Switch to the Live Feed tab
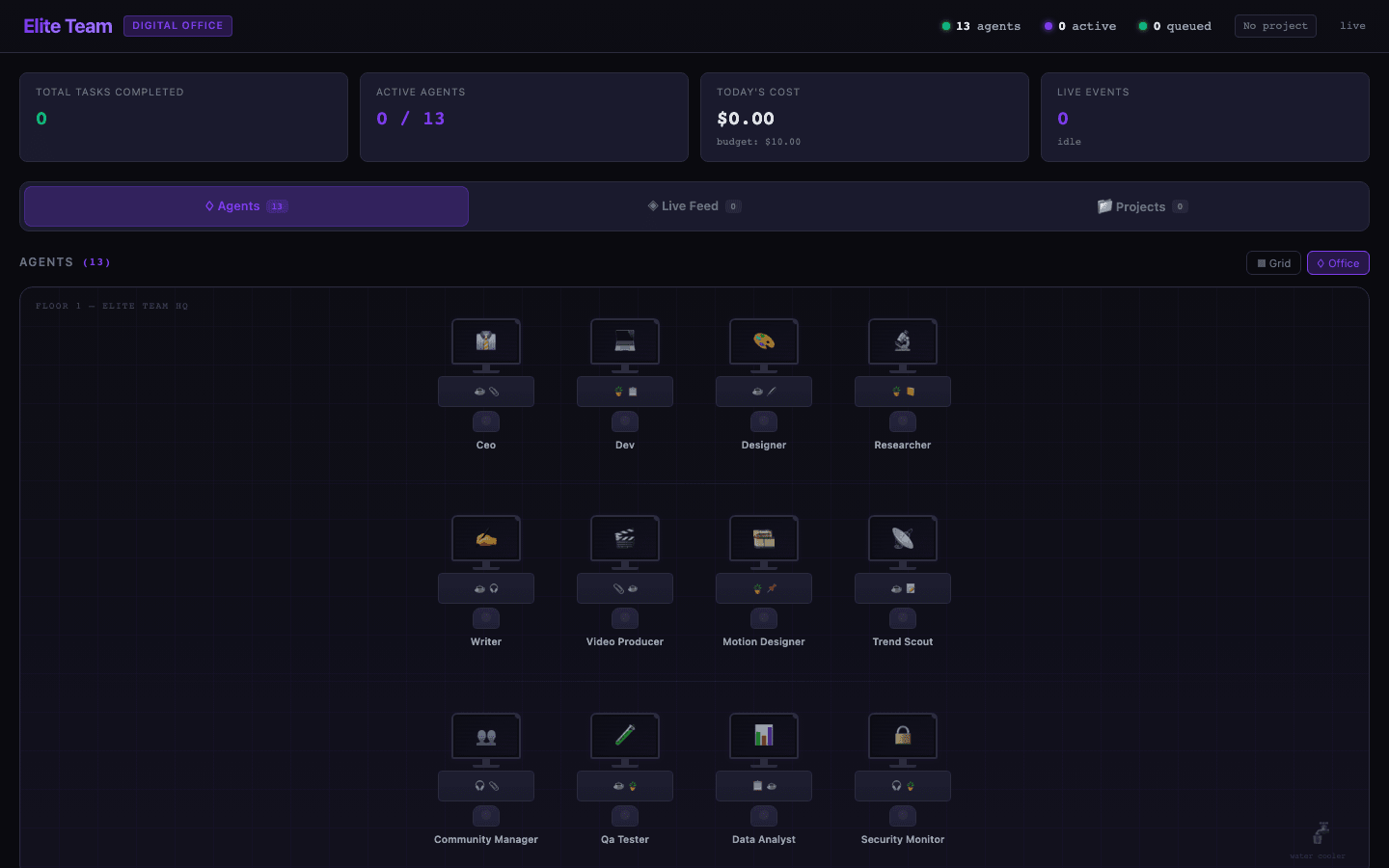 (694, 205)
